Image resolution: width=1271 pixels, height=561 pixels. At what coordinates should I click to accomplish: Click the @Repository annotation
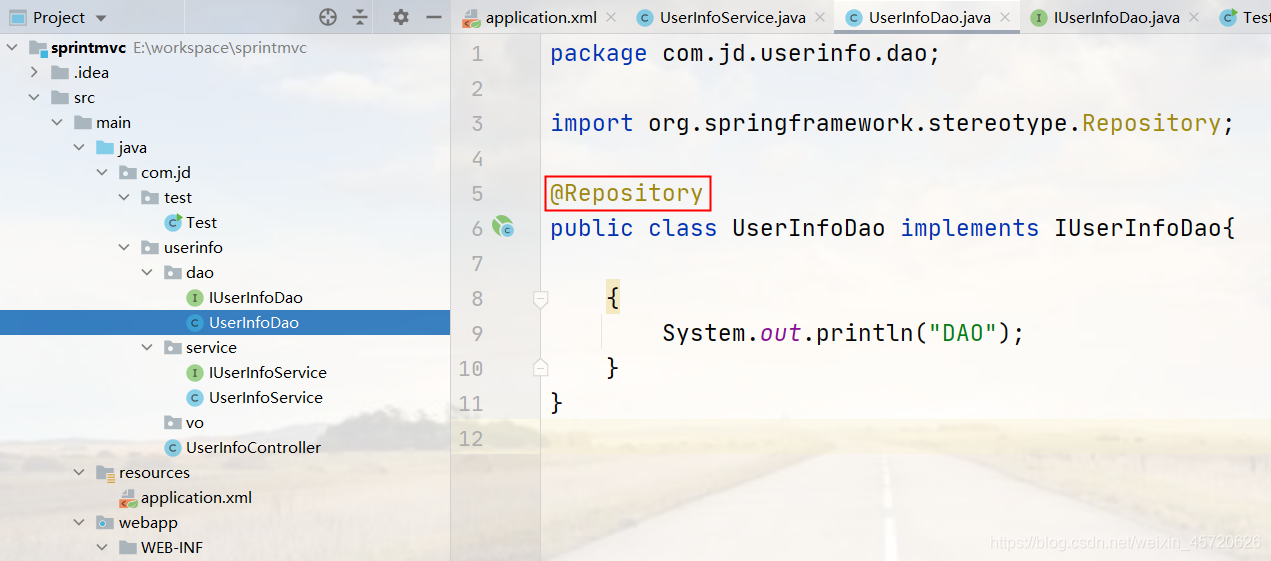coord(627,193)
